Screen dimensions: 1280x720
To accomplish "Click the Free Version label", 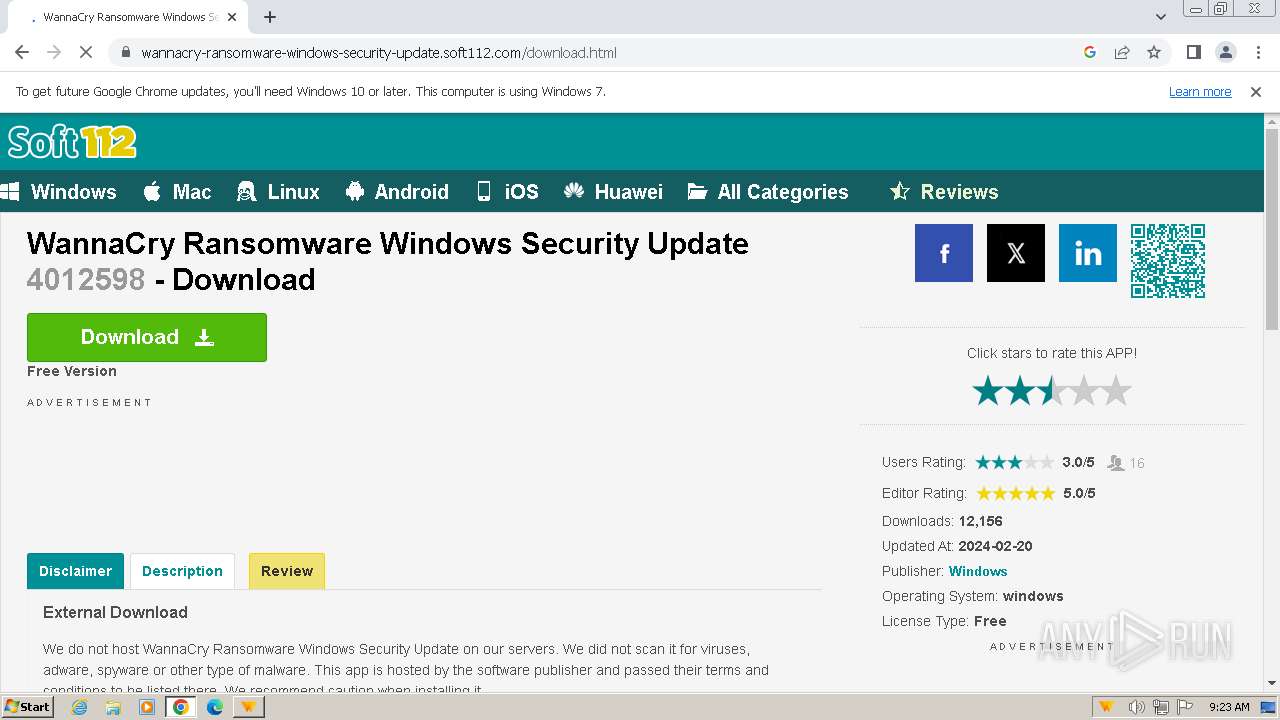I will (72, 371).
